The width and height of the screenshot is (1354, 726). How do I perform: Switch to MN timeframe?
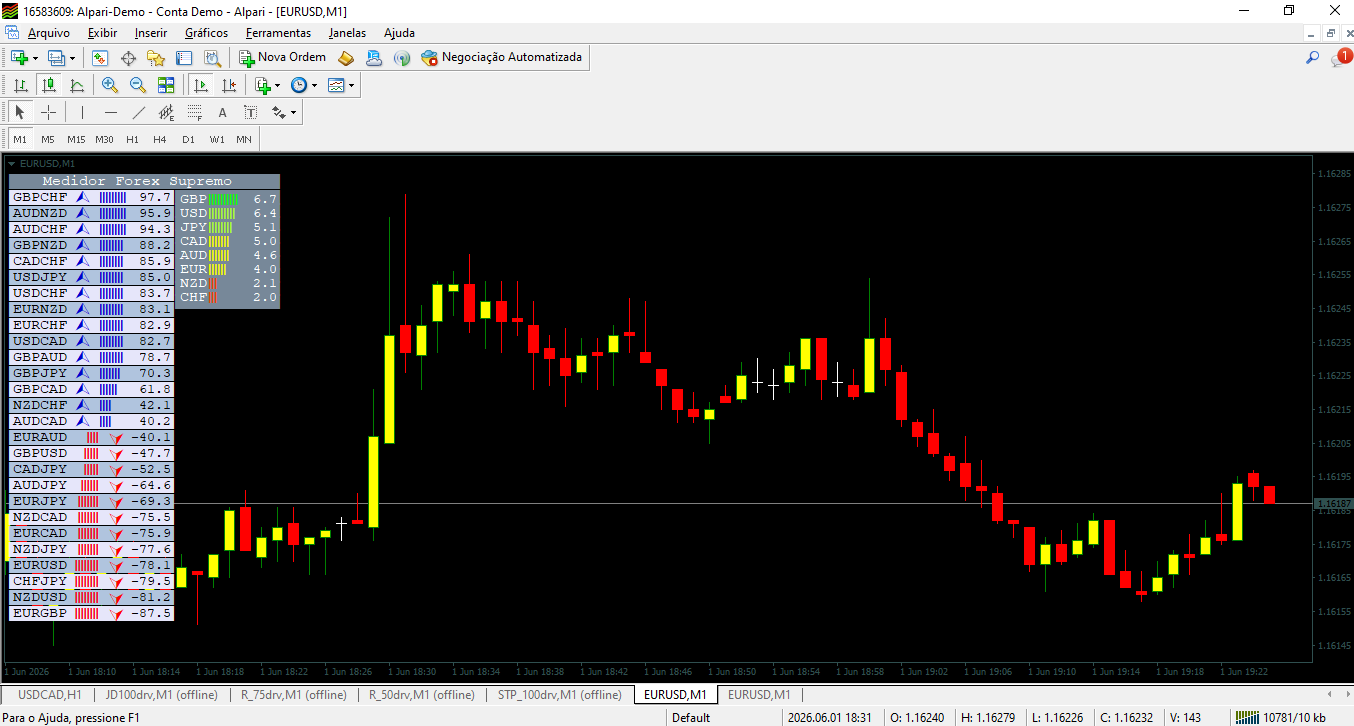(244, 139)
